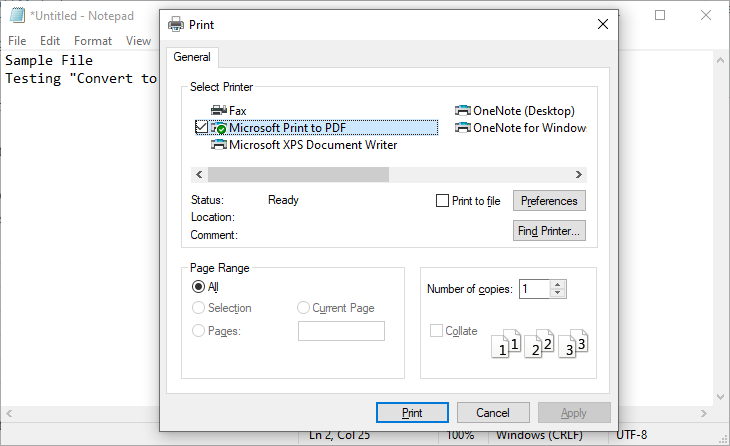The height and width of the screenshot is (446, 730).
Task: Click the Find Printer button
Action: (549, 231)
